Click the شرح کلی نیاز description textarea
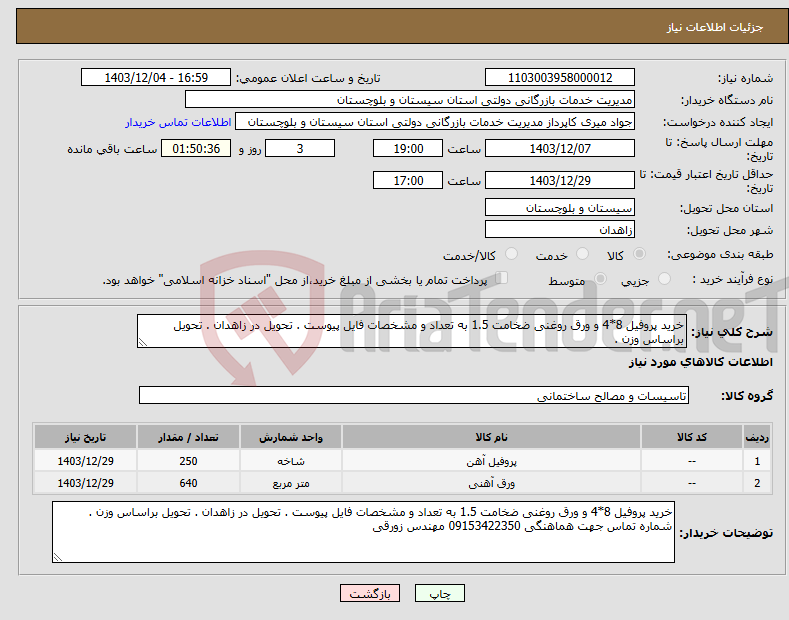This screenshot has width=789, height=620. [412, 331]
